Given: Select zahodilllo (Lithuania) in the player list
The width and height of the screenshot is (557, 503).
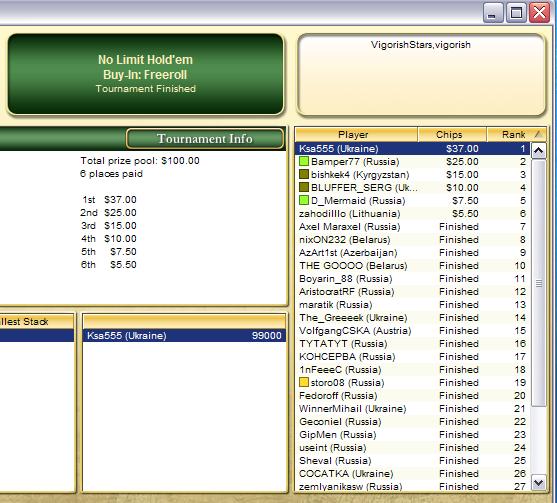Looking at the screenshot, I should tap(412, 213).
